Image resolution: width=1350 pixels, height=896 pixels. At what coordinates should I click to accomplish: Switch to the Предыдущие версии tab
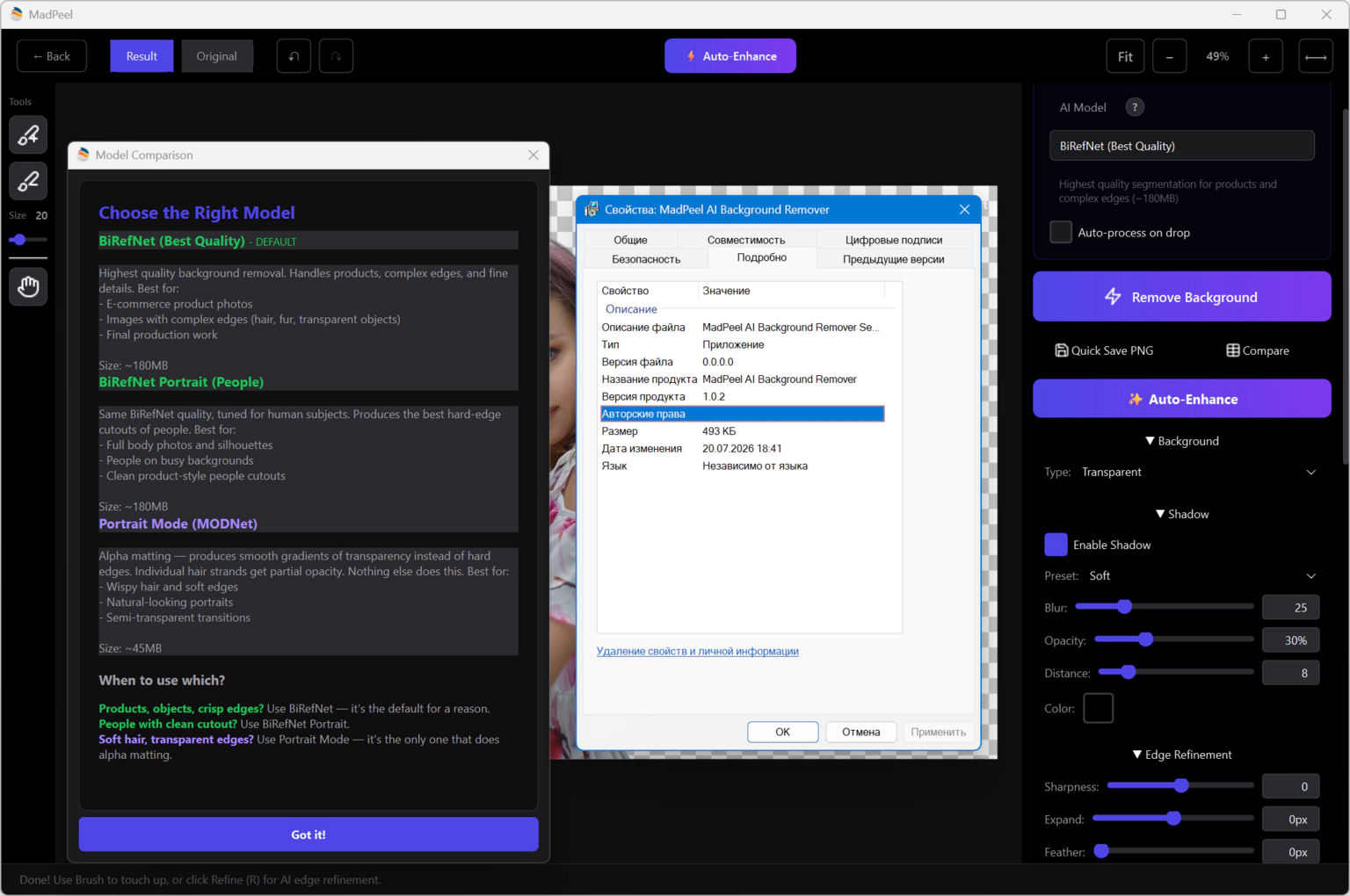894,259
